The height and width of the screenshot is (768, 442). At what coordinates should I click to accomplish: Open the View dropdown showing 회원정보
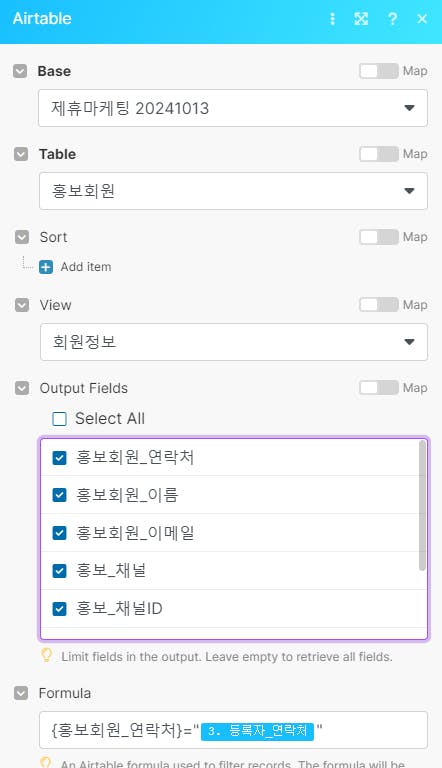coord(233,342)
